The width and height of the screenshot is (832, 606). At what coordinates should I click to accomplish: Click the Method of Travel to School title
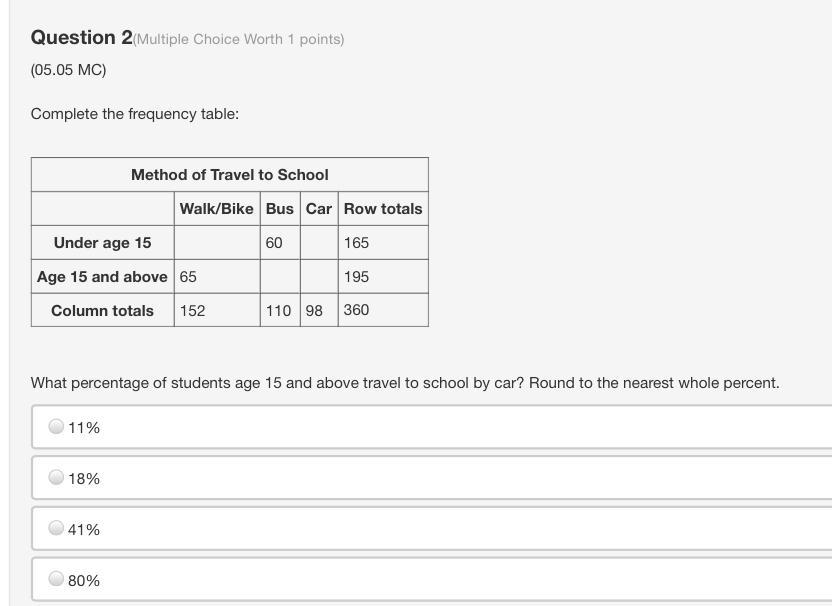[229, 175]
